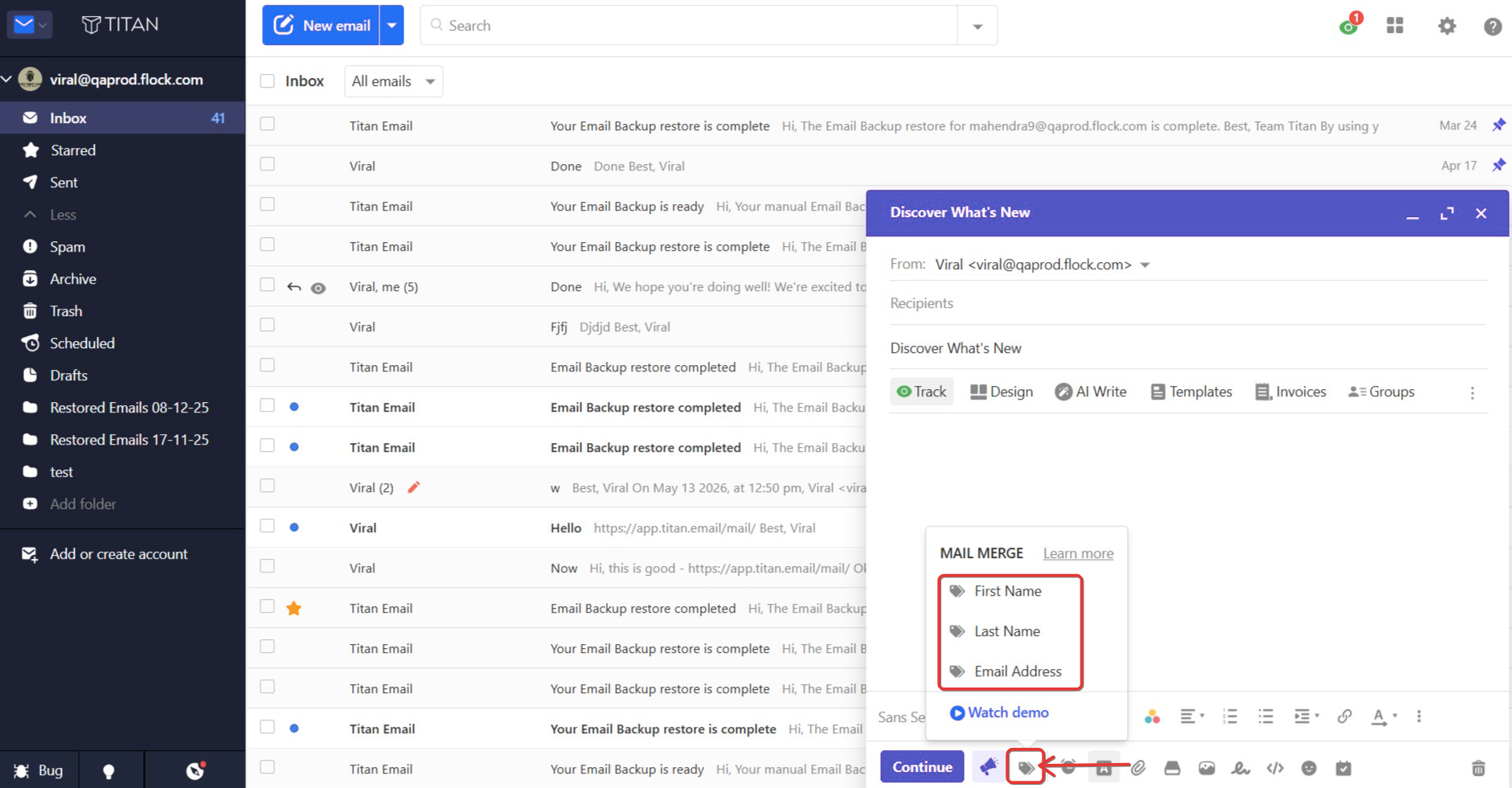Open the Learn more link in Mail Merge
The image size is (1512, 788).
pos(1078,553)
